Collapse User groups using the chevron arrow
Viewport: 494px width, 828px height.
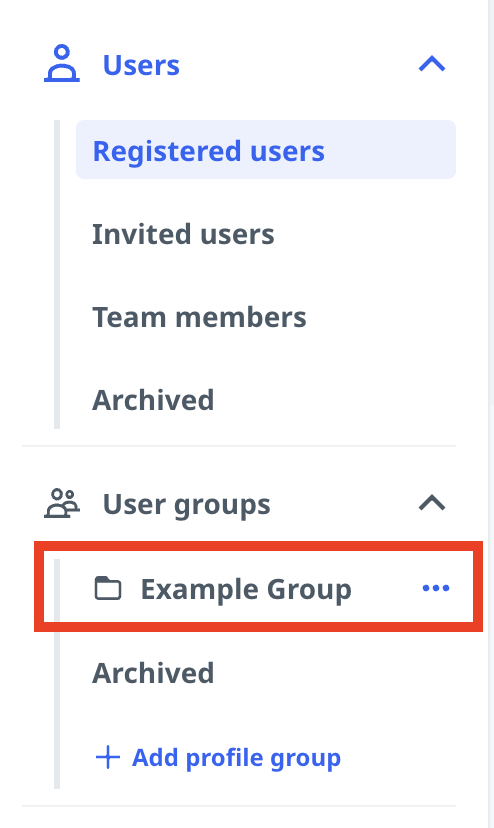432,503
